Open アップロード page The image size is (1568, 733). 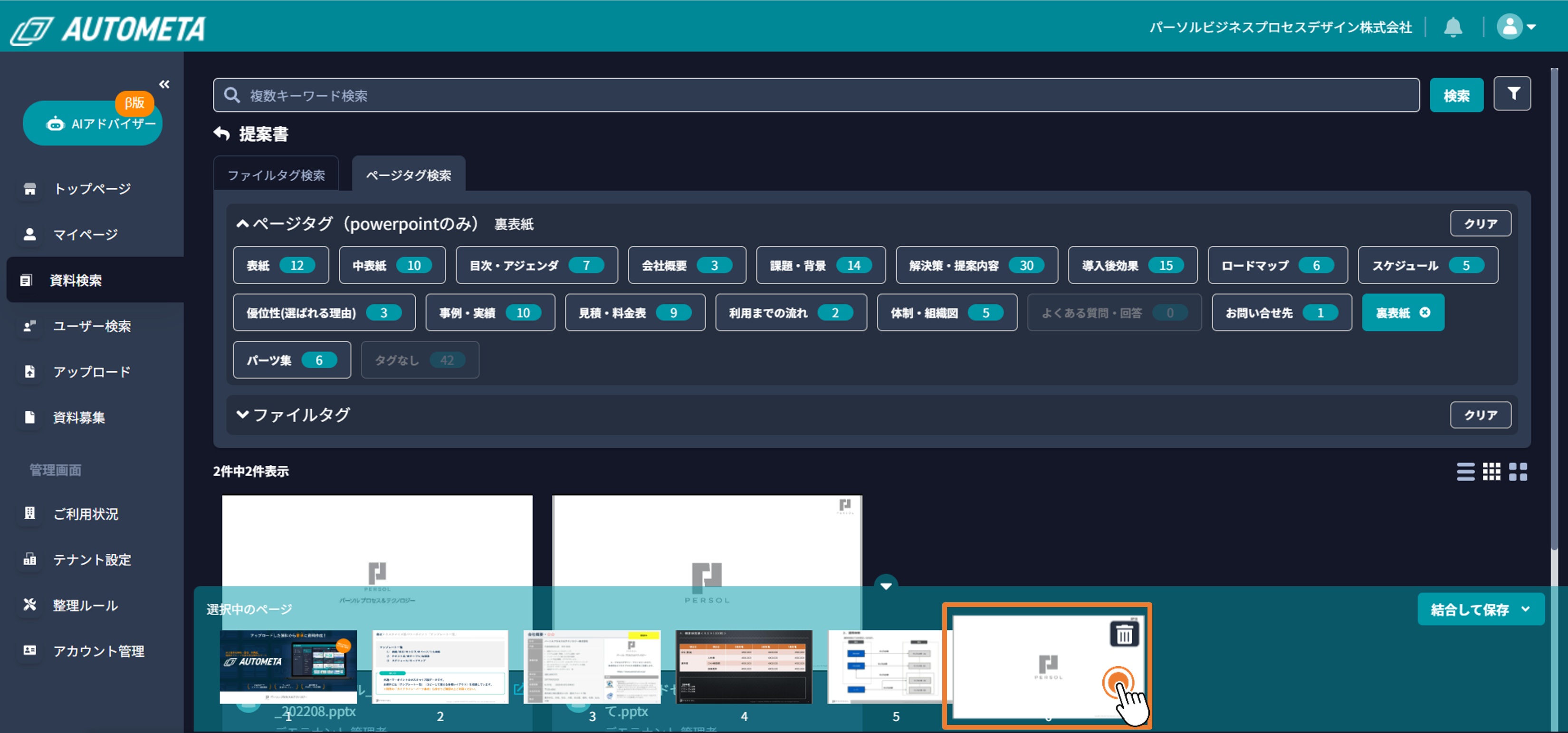pos(91,371)
